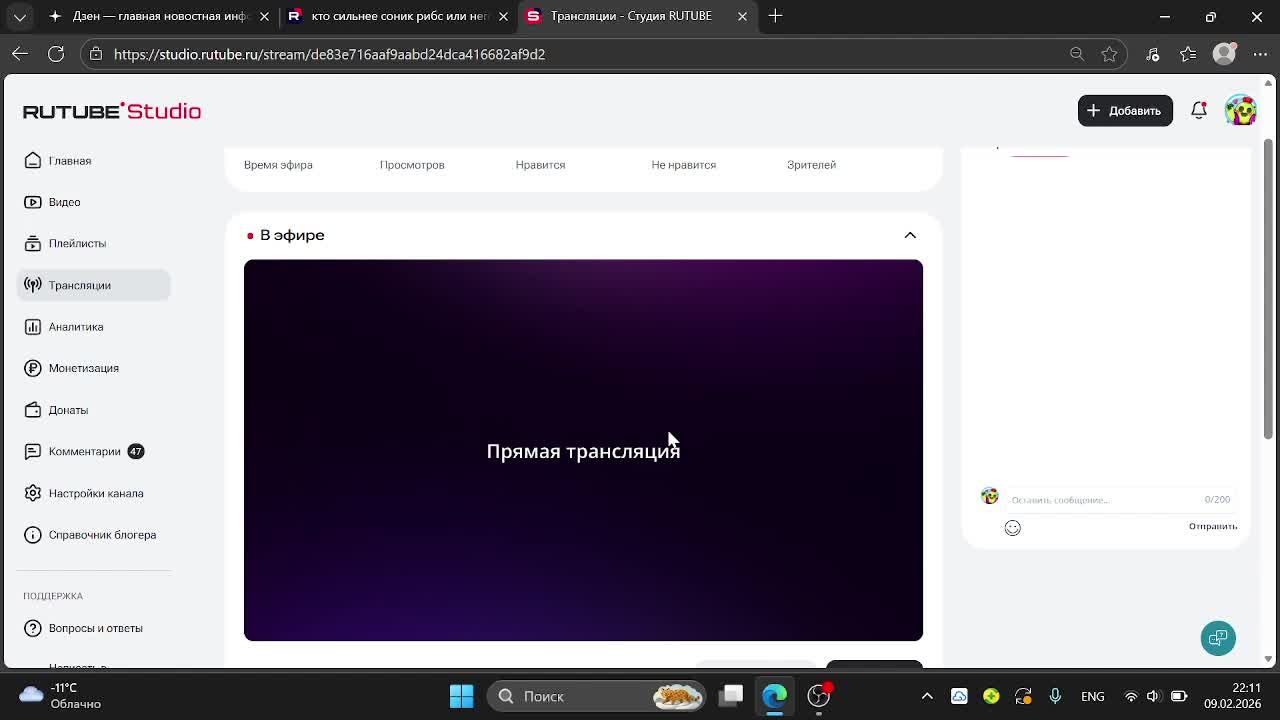The width and height of the screenshot is (1280, 720).
Task: Click the ruble icon next to Монетизация
Action: (33, 368)
